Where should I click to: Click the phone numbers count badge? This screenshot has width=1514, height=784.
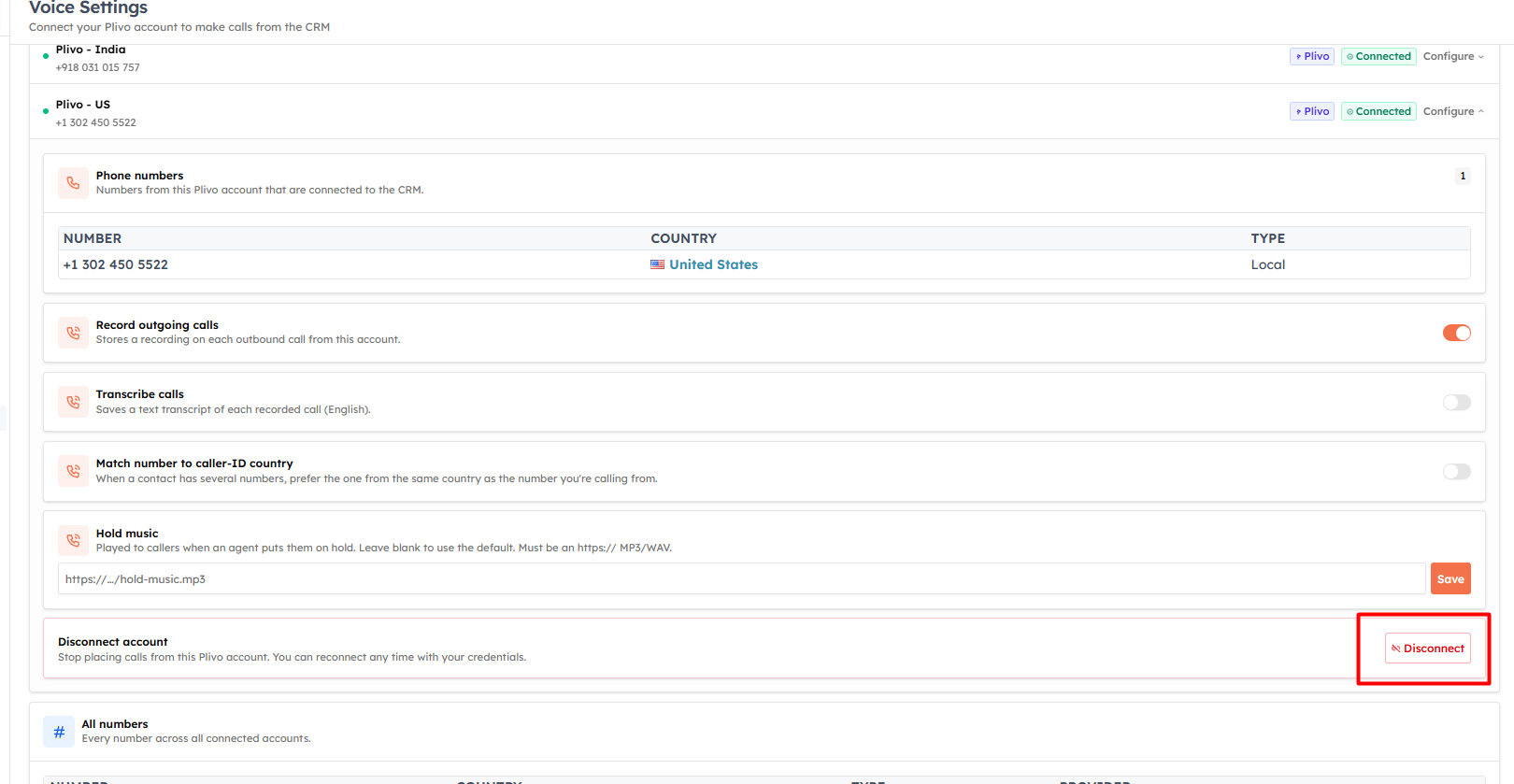point(1463,176)
